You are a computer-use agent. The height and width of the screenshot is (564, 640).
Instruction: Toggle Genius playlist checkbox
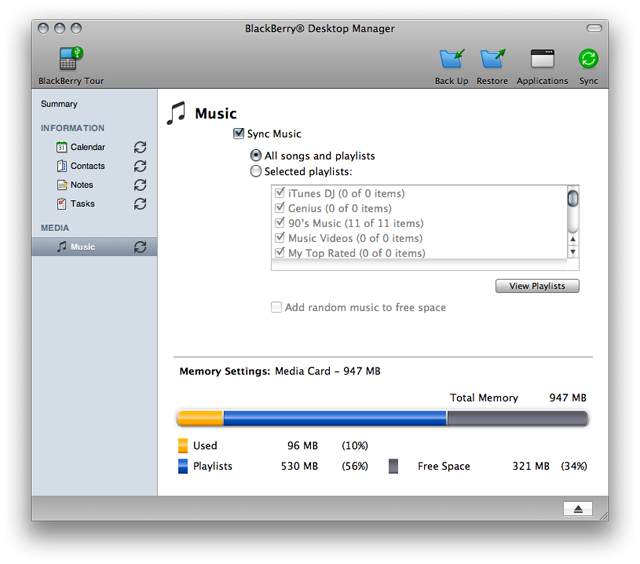tap(280, 208)
